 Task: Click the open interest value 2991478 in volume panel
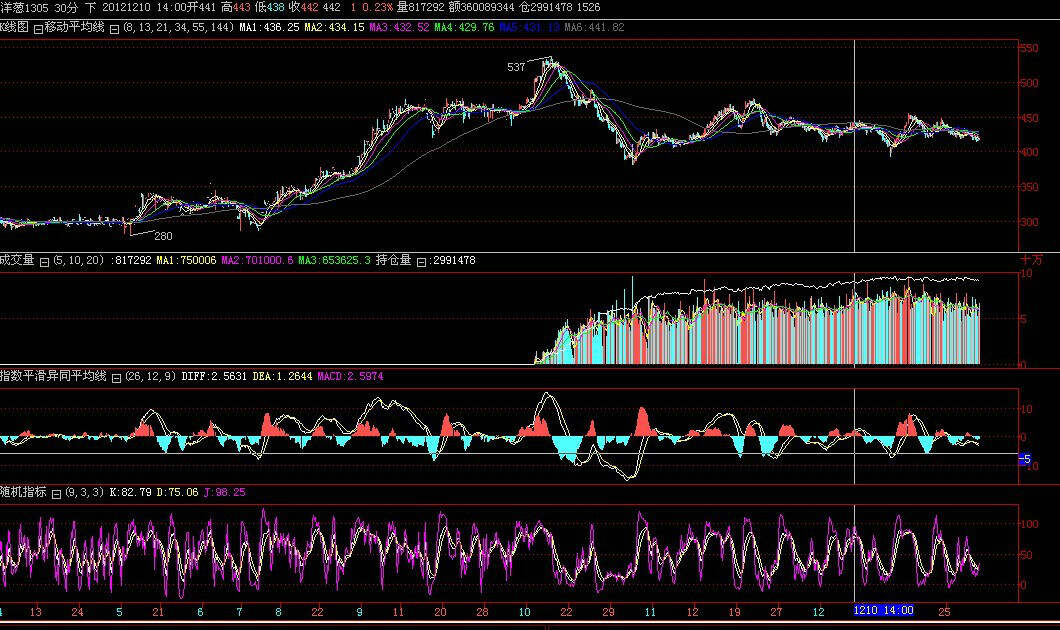[x=452, y=260]
